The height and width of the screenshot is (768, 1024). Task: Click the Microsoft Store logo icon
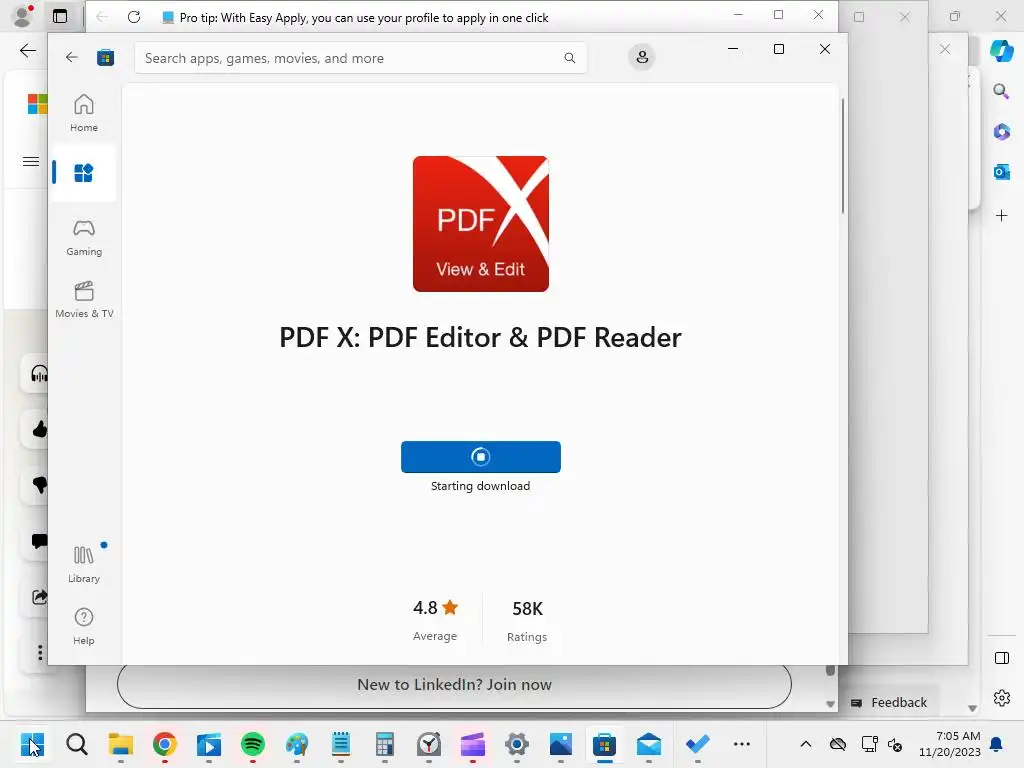click(105, 57)
